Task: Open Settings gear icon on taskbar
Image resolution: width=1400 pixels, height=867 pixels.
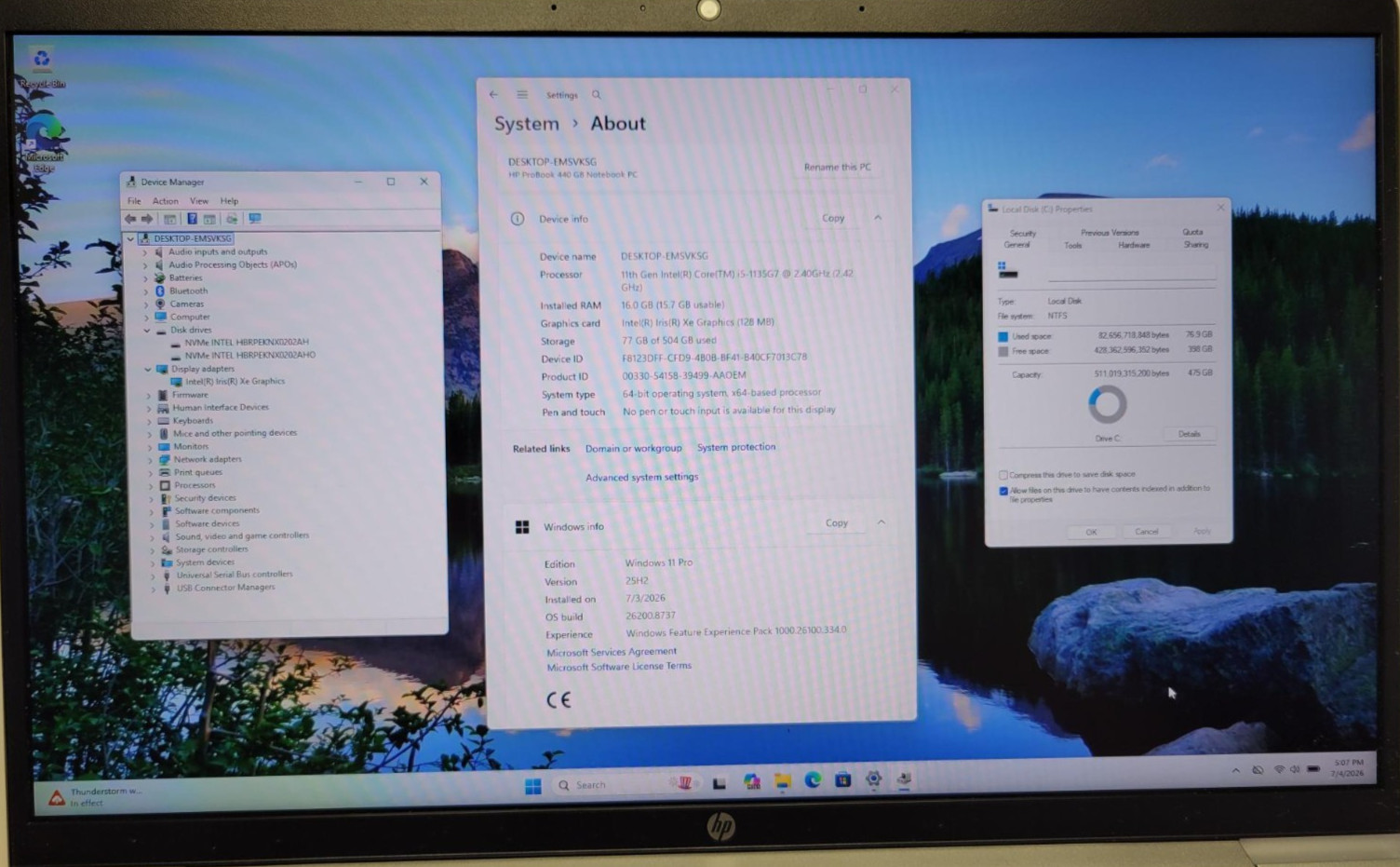Action: tap(873, 779)
